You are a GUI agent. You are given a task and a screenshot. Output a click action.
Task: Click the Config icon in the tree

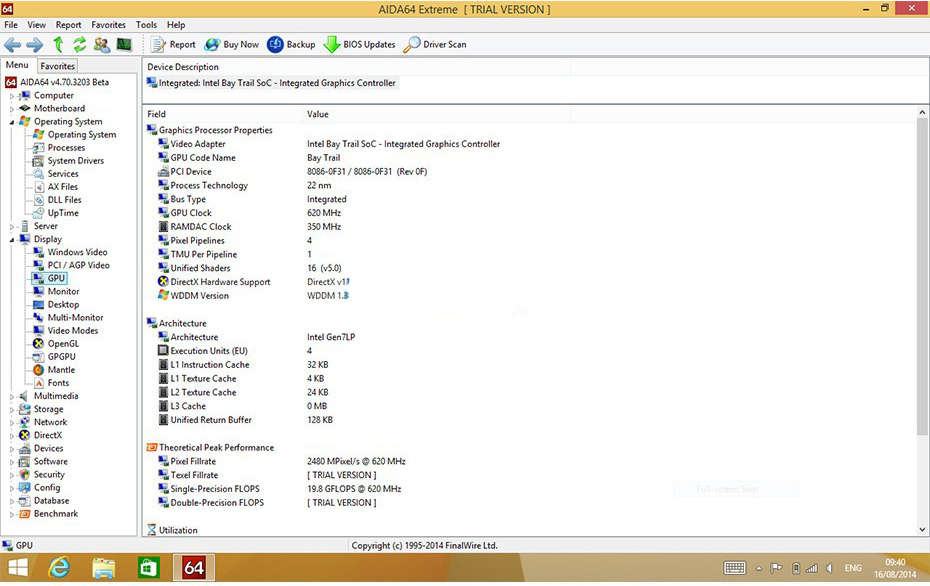tap(24, 488)
